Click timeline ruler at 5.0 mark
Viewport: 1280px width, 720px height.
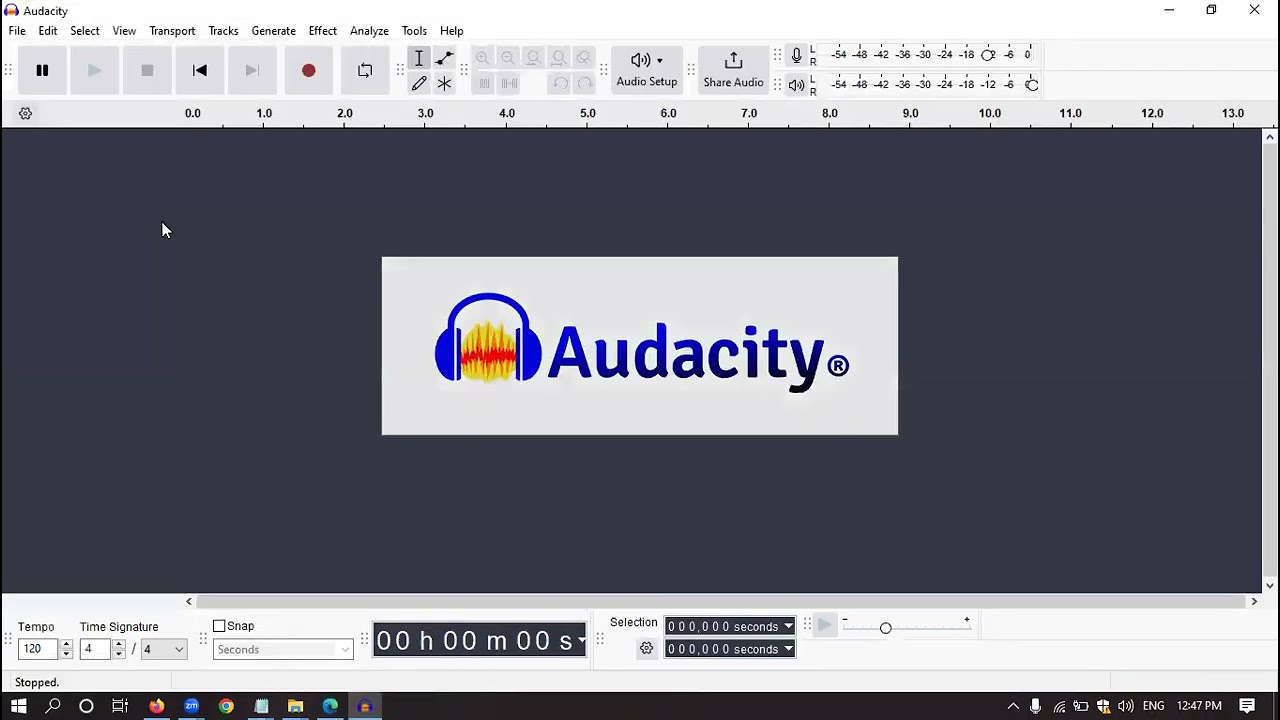click(x=587, y=113)
